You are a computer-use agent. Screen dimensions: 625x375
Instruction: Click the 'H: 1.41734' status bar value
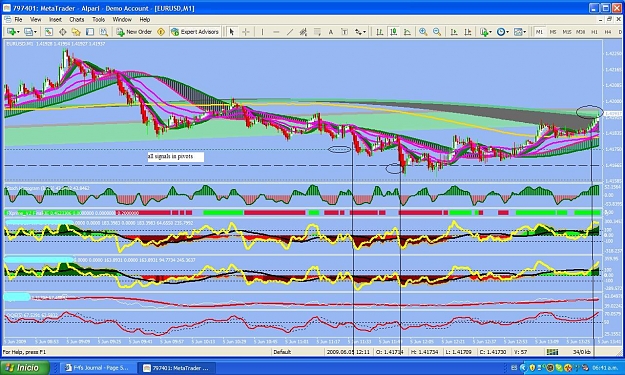pos(424,352)
